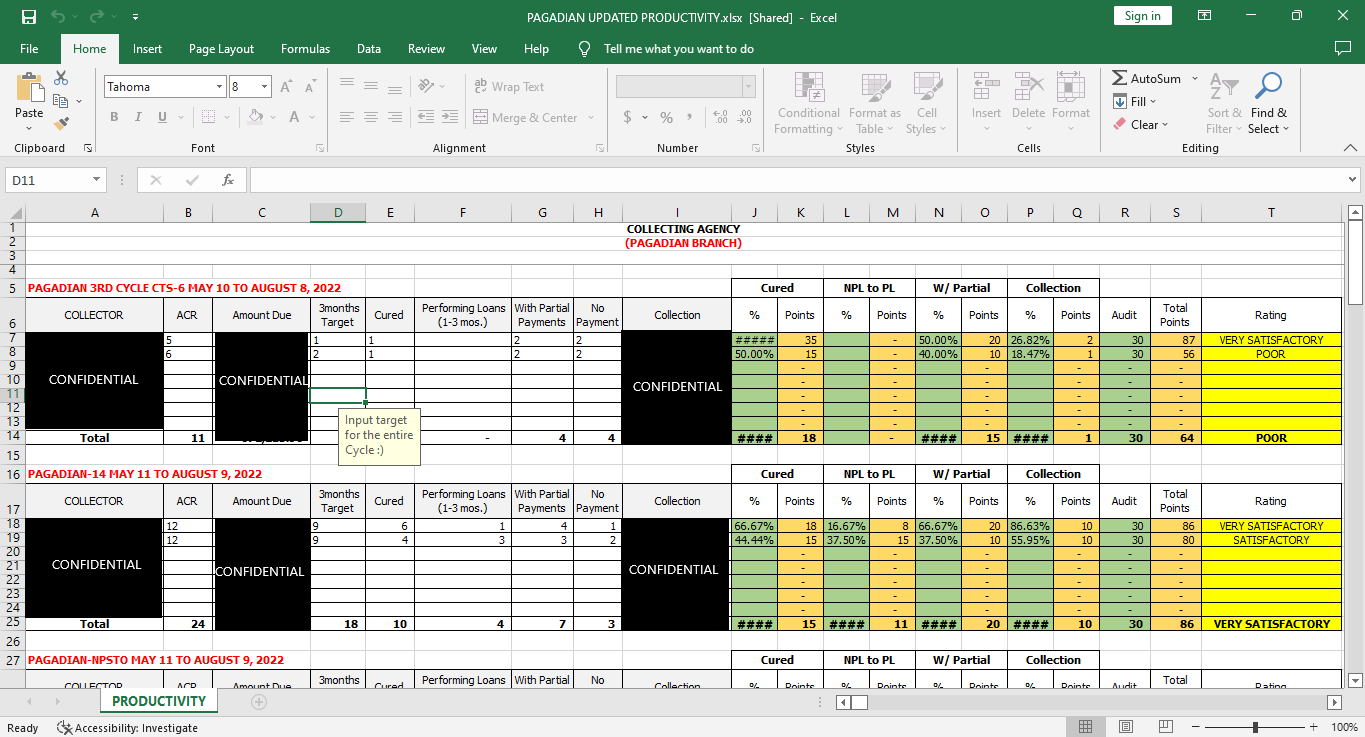Image resolution: width=1365 pixels, height=737 pixels.
Task: Open the font size dropdown
Action: [x=265, y=87]
